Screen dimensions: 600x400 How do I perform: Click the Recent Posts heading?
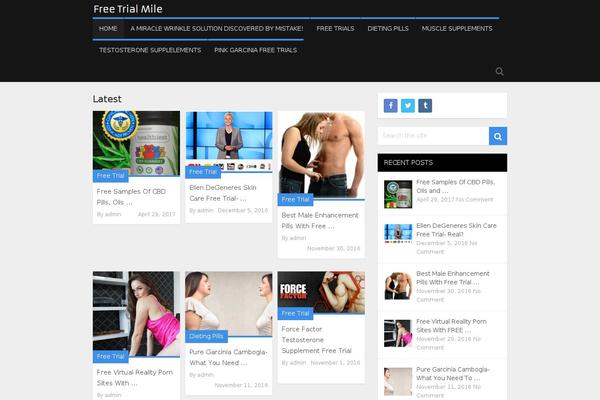click(408, 162)
